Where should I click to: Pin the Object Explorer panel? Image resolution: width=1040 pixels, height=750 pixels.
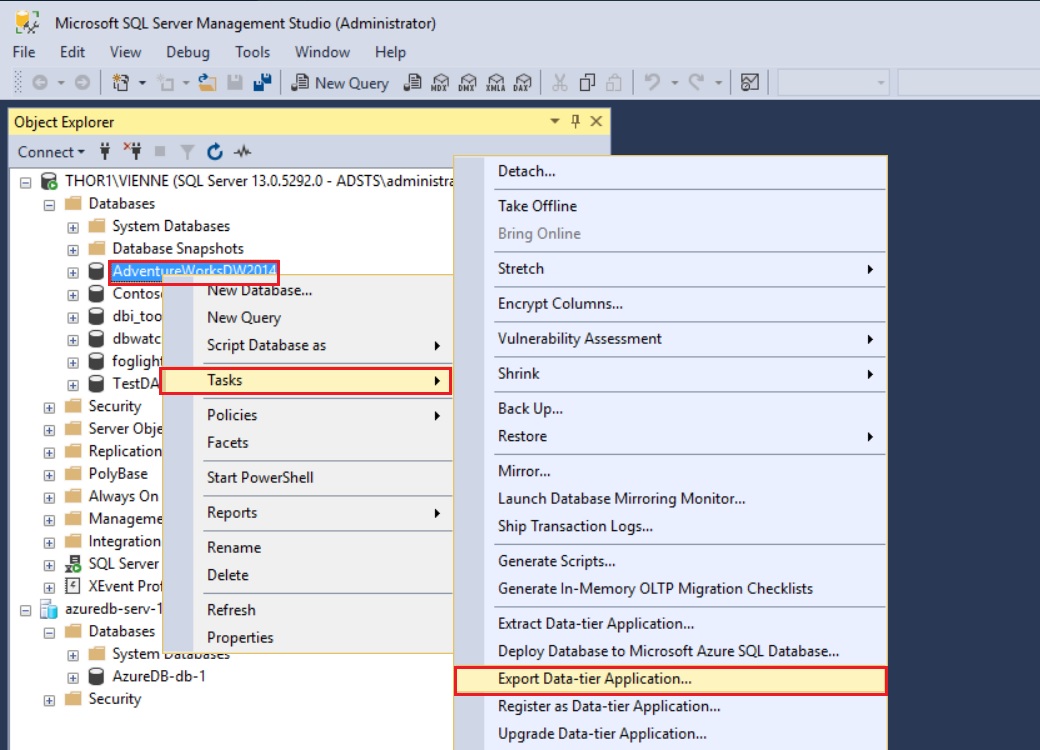point(575,121)
